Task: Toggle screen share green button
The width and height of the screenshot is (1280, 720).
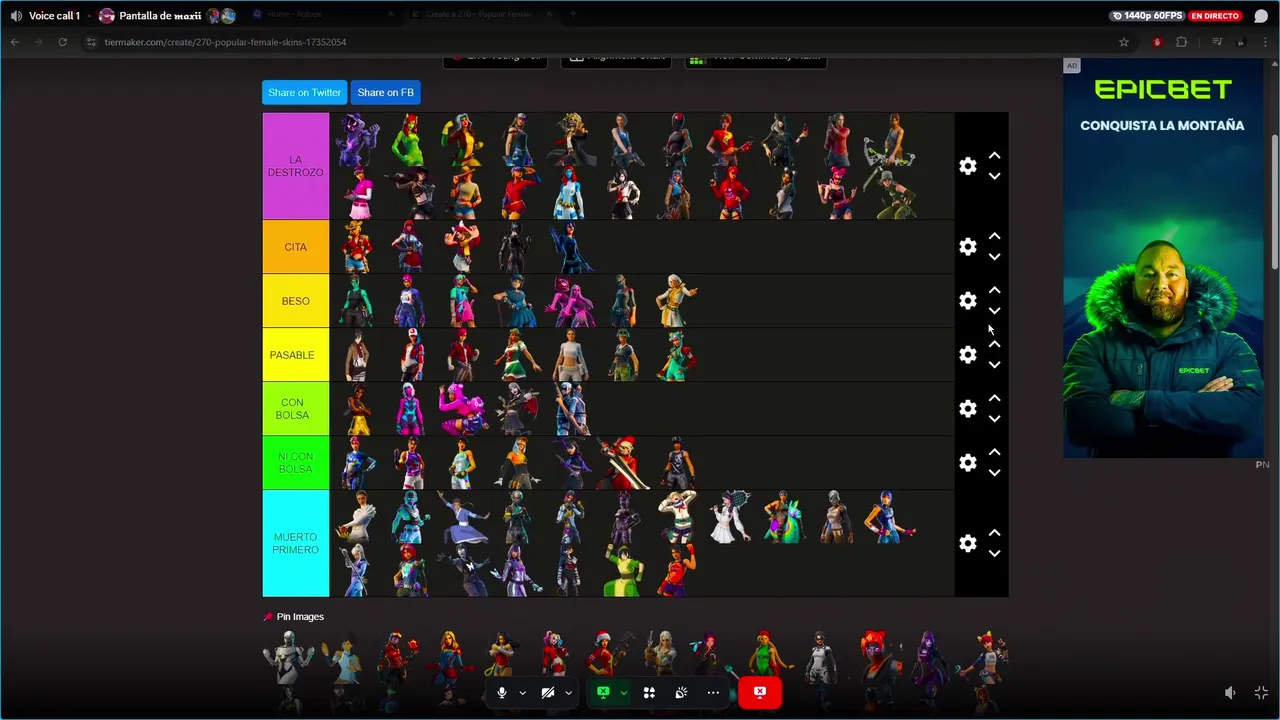Action: click(603, 692)
